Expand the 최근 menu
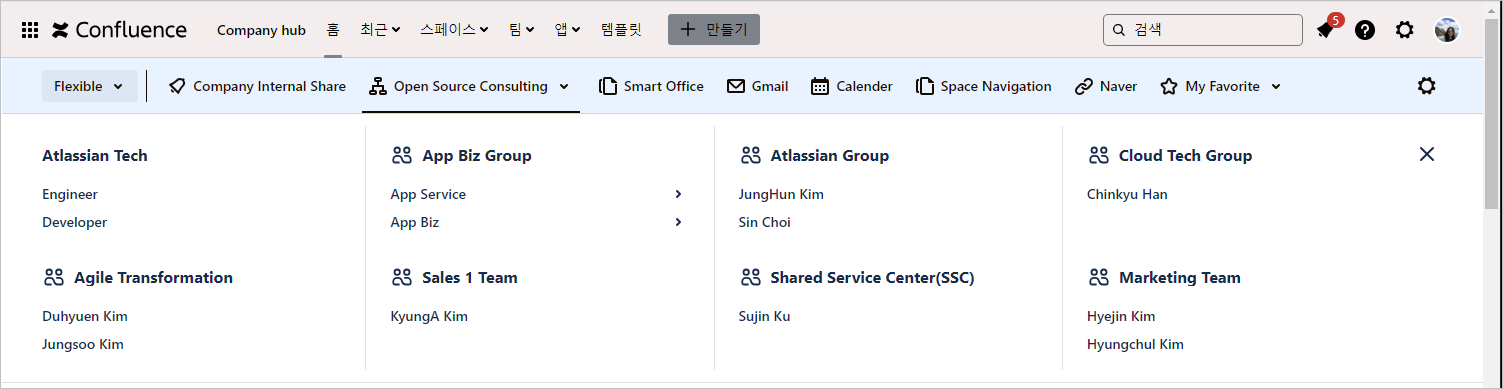This screenshot has height=389, width=1503. (380, 30)
